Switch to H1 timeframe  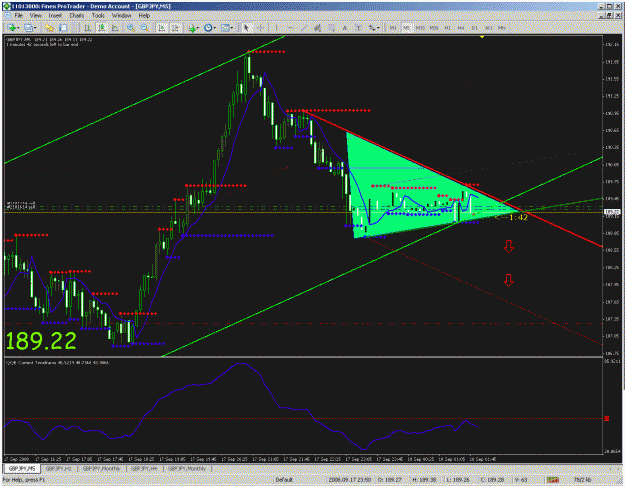pyautogui.click(x=448, y=28)
